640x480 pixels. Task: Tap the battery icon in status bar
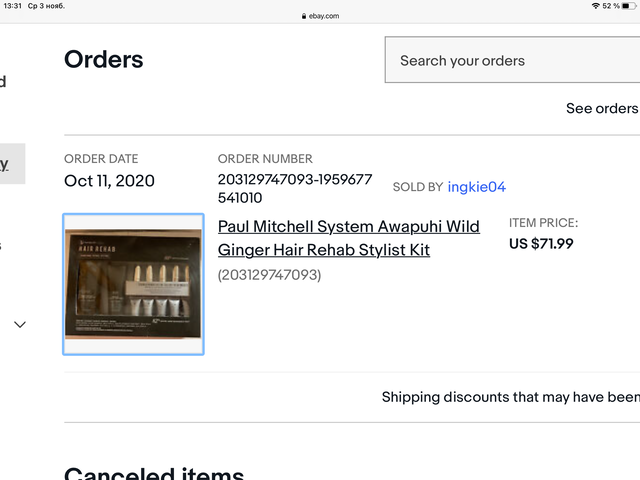629,6
